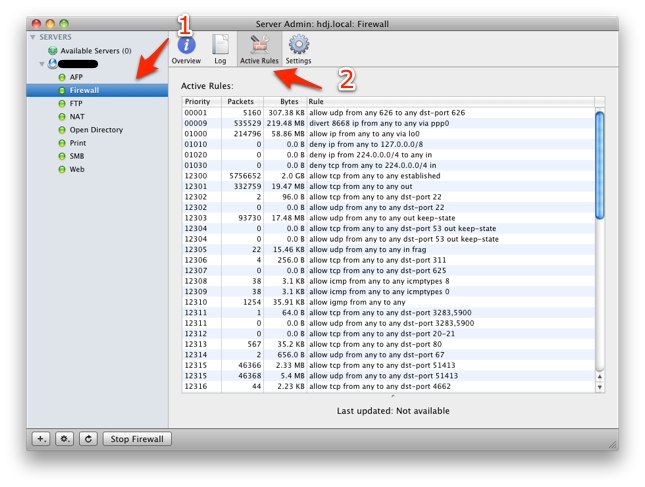Open the action gear menu button
Viewport: 645px width, 487px height.
pyautogui.click(x=65, y=439)
